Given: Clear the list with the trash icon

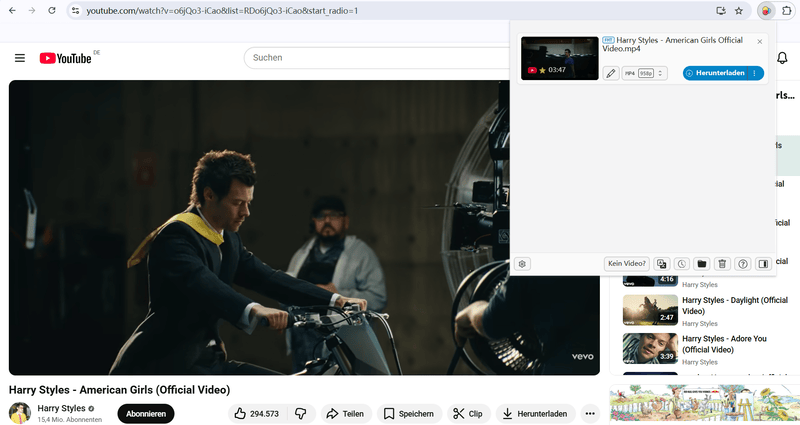Looking at the screenshot, I should pos(722,264).
